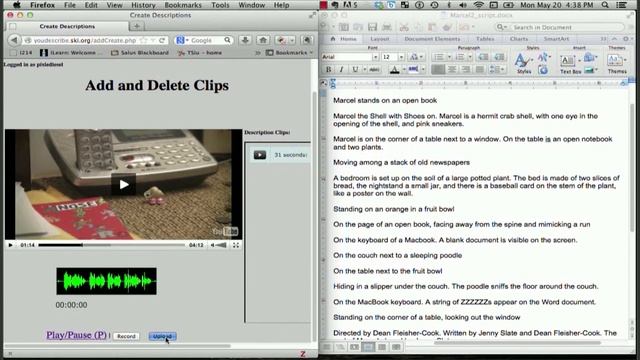The image size is (640, 360).
Task: Center align text in Word ribbon
Action: tap(452, 69)
